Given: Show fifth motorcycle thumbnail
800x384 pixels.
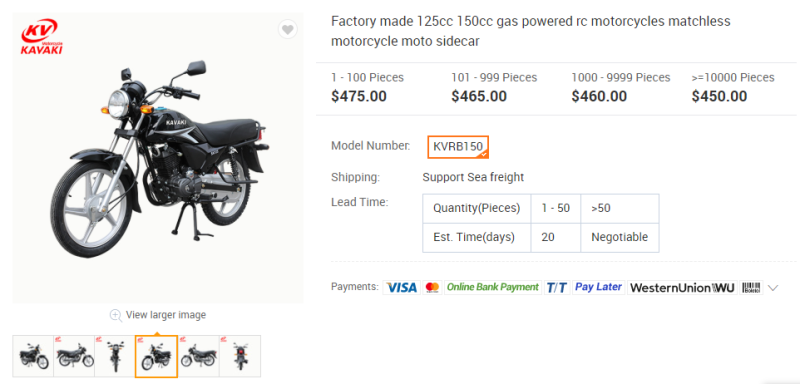Looking at the screenshot, I should [x=199, y=356].
